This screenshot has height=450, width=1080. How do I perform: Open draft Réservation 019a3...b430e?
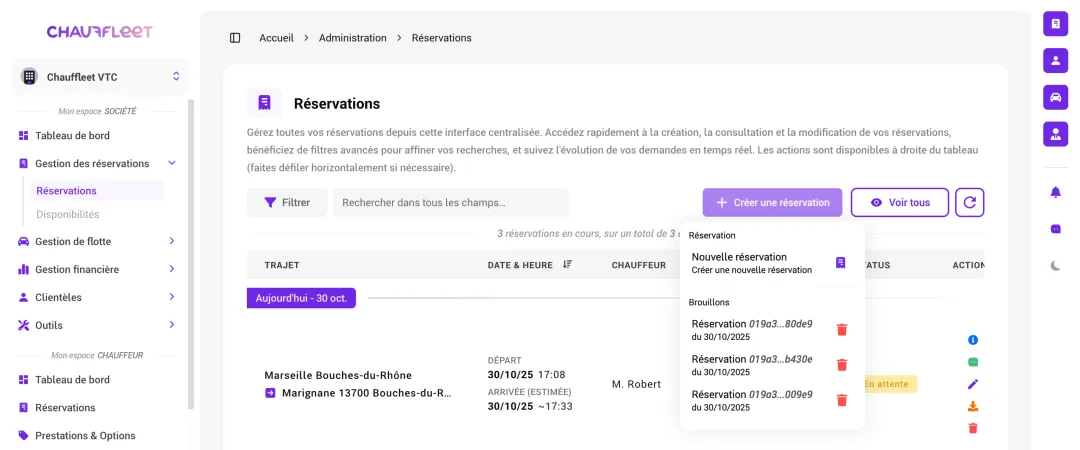pyautogui.click(x=752, y=365)
